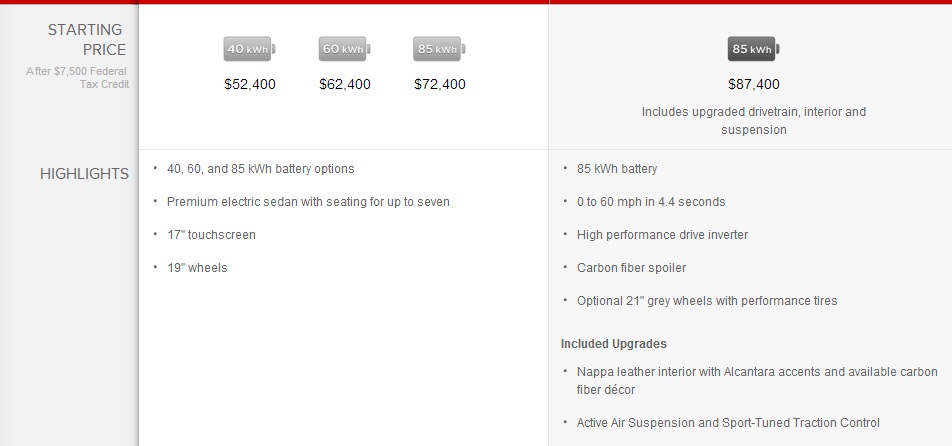Click Optional 21" grey wheels item

[707, 301]
